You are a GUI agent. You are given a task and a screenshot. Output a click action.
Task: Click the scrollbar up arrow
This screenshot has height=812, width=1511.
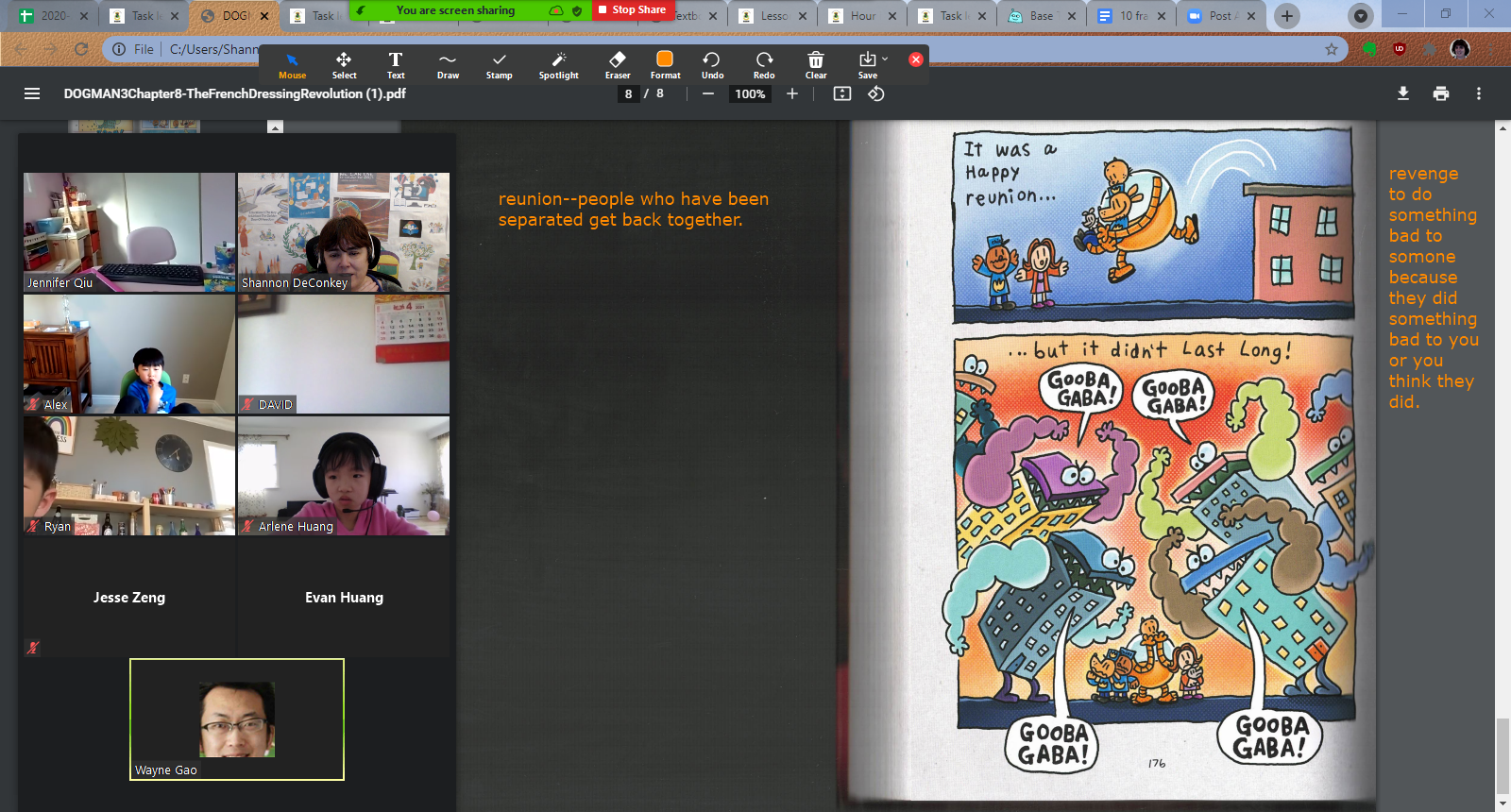[x=1503, y=128]
